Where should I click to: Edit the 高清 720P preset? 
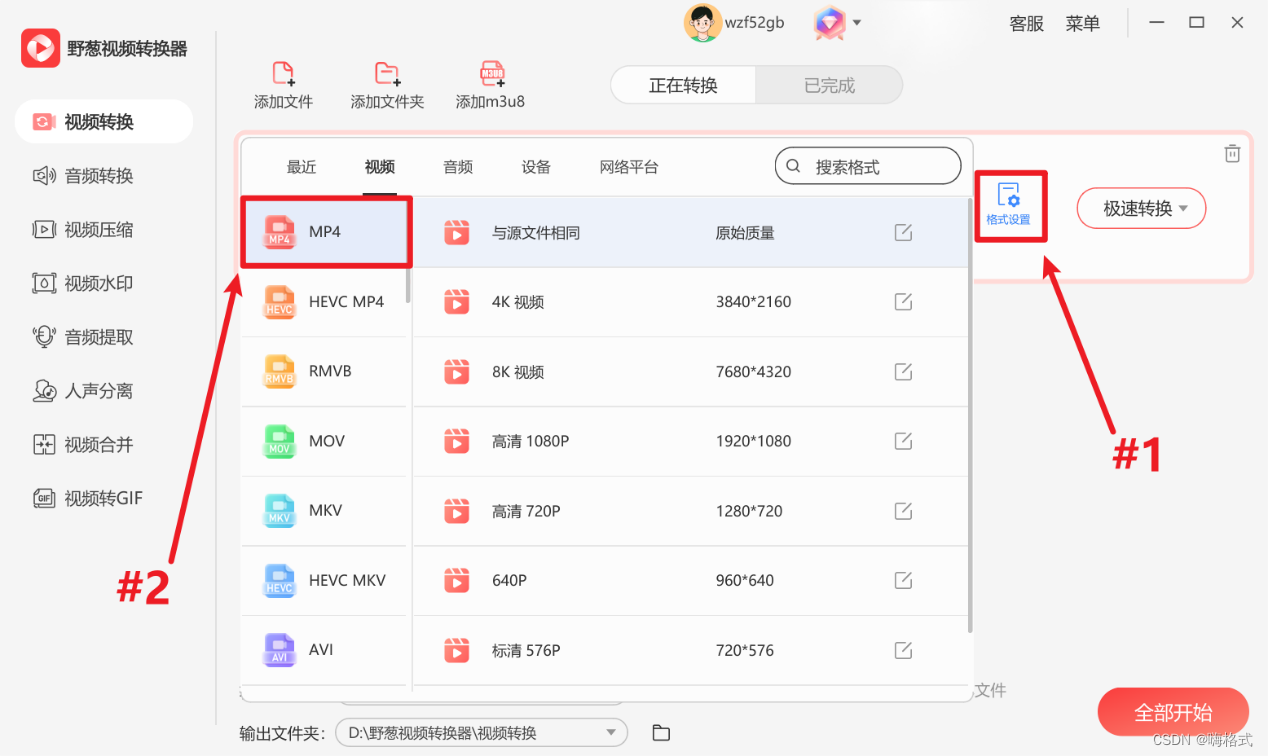point(903,511)
